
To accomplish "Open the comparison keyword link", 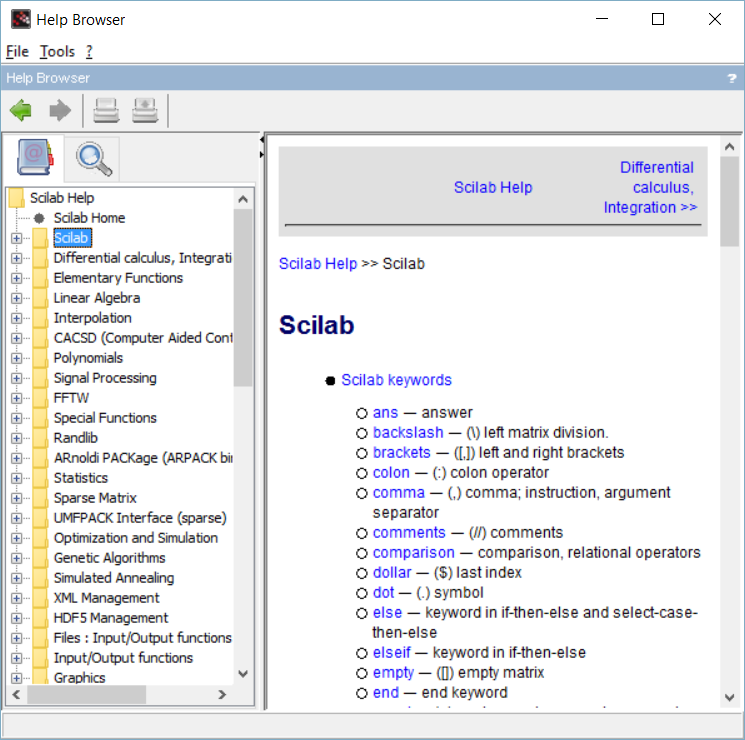I will [413, 552].
